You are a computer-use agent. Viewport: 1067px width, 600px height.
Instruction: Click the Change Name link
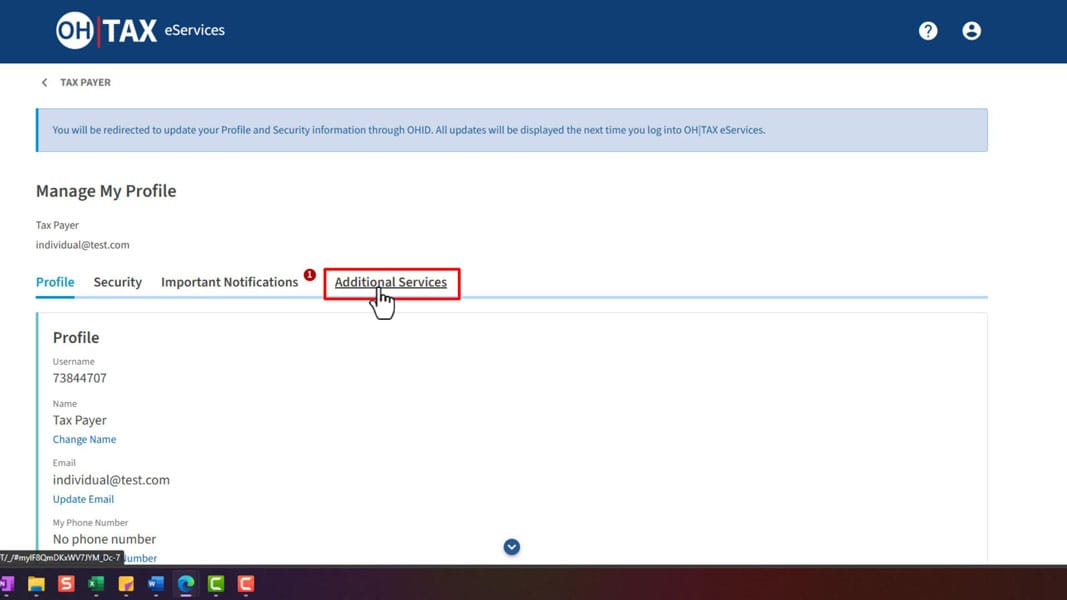point(84,439)
